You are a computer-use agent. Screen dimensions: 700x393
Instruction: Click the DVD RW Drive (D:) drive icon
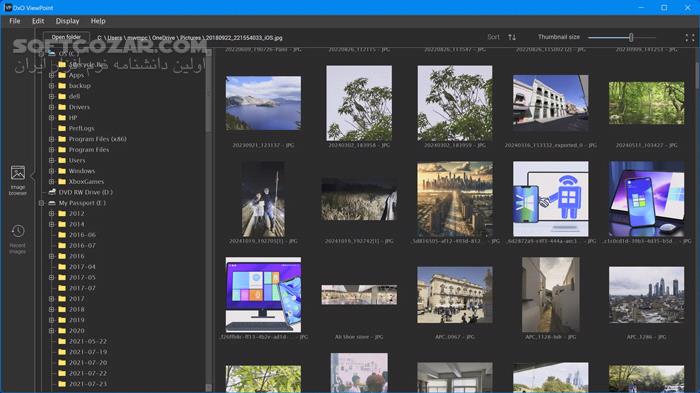click(52, 192)
